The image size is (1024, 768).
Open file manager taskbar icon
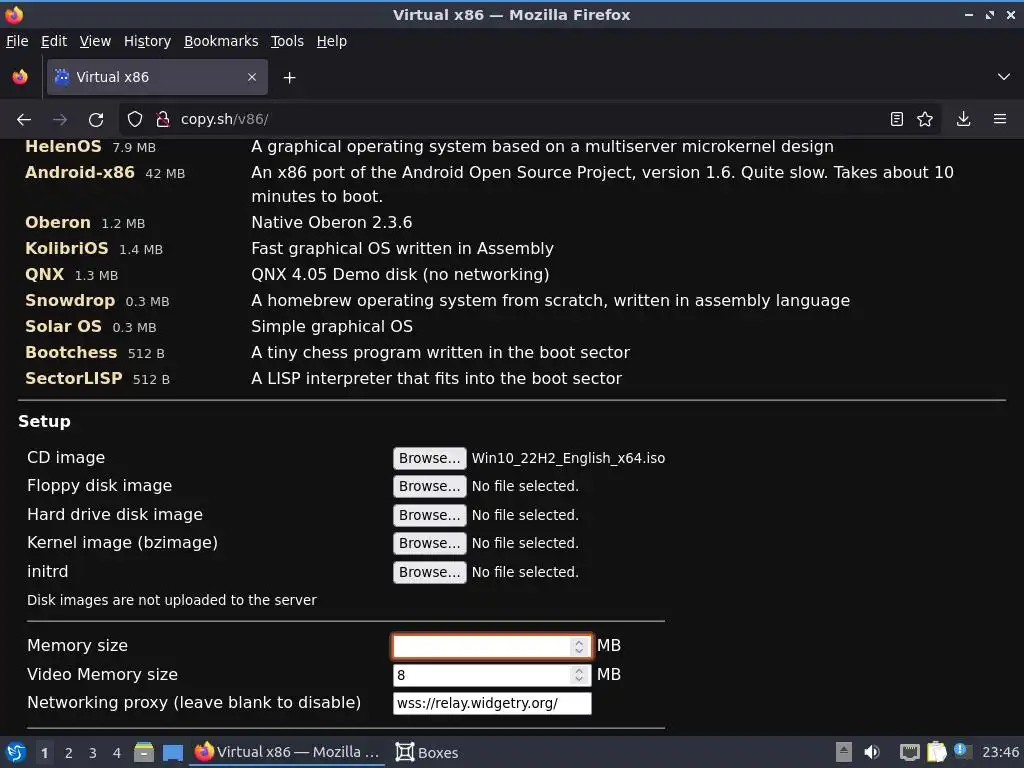[144, 752]
